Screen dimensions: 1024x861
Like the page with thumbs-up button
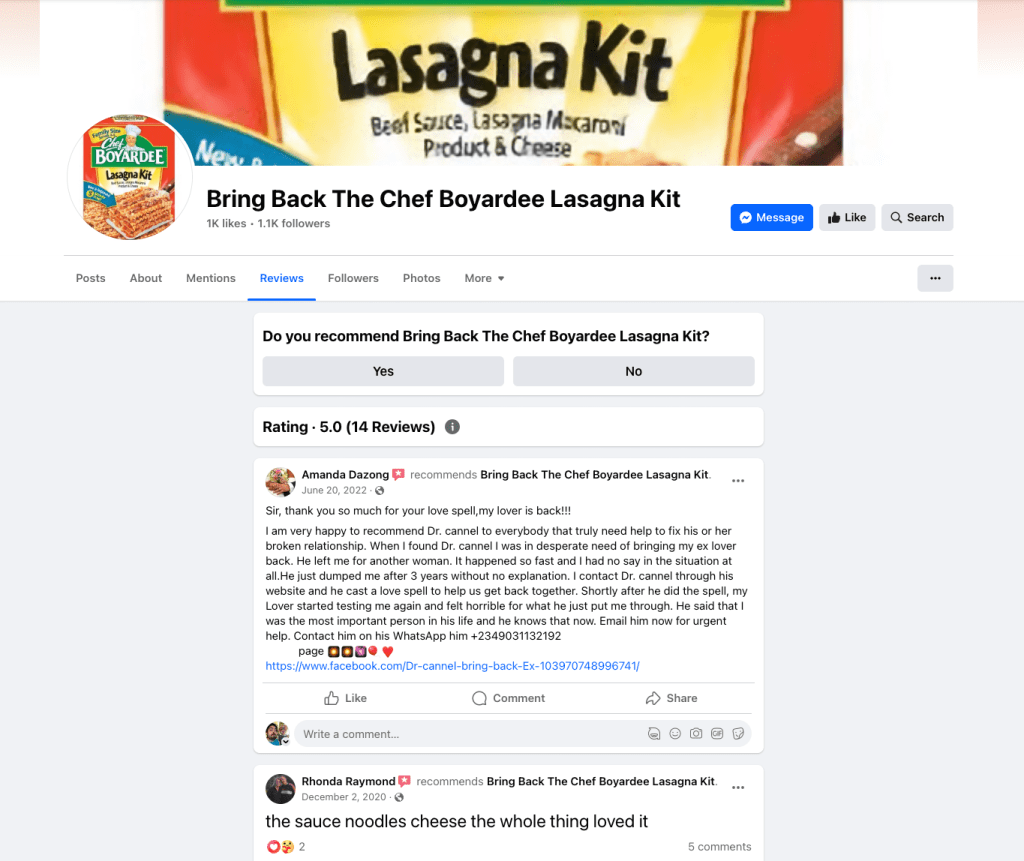pyautogui.click(x=847, y=218)
